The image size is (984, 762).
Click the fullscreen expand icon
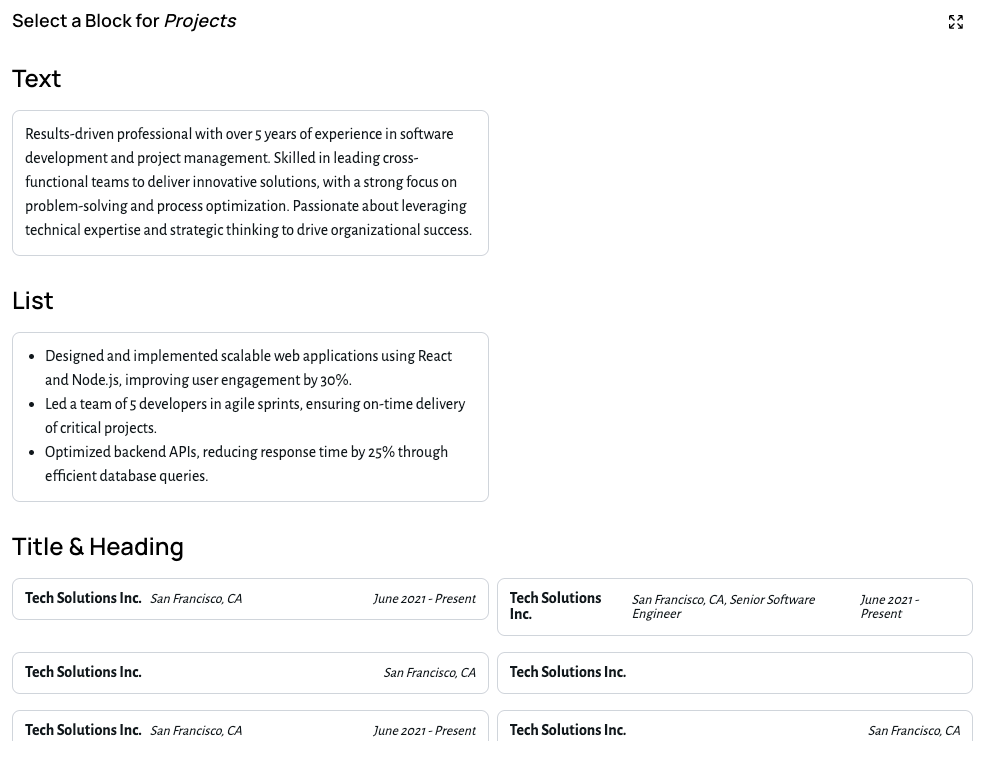pyautogui.click(x=955, y=21)
